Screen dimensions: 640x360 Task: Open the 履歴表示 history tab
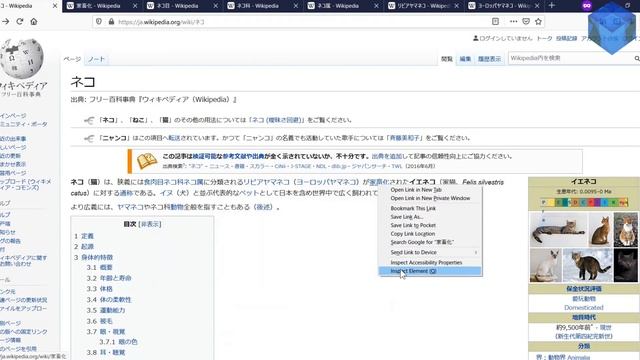click(489, 59)
